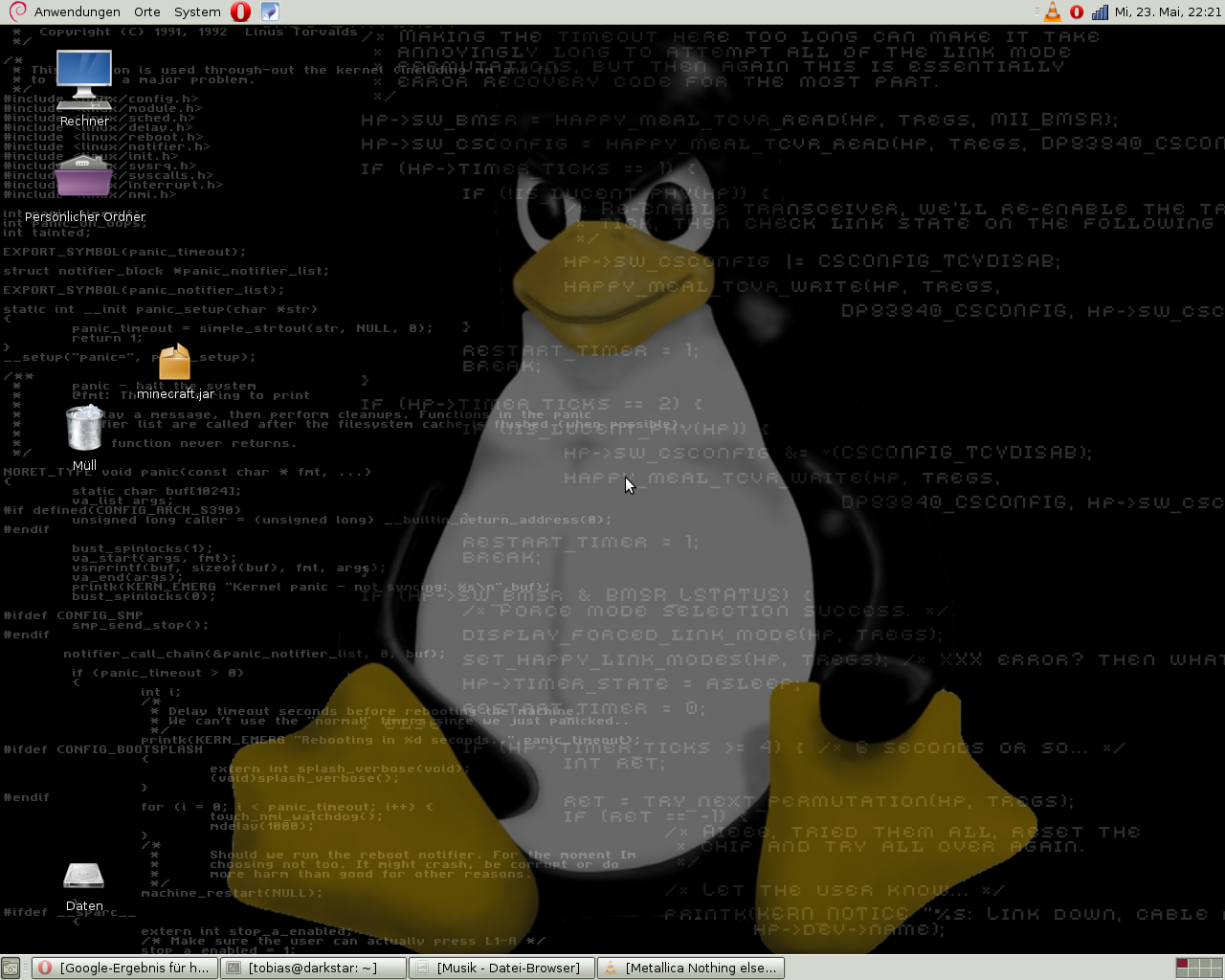Open the Opera launcher in top panel
1225x980 pixels.
(241, 11)
